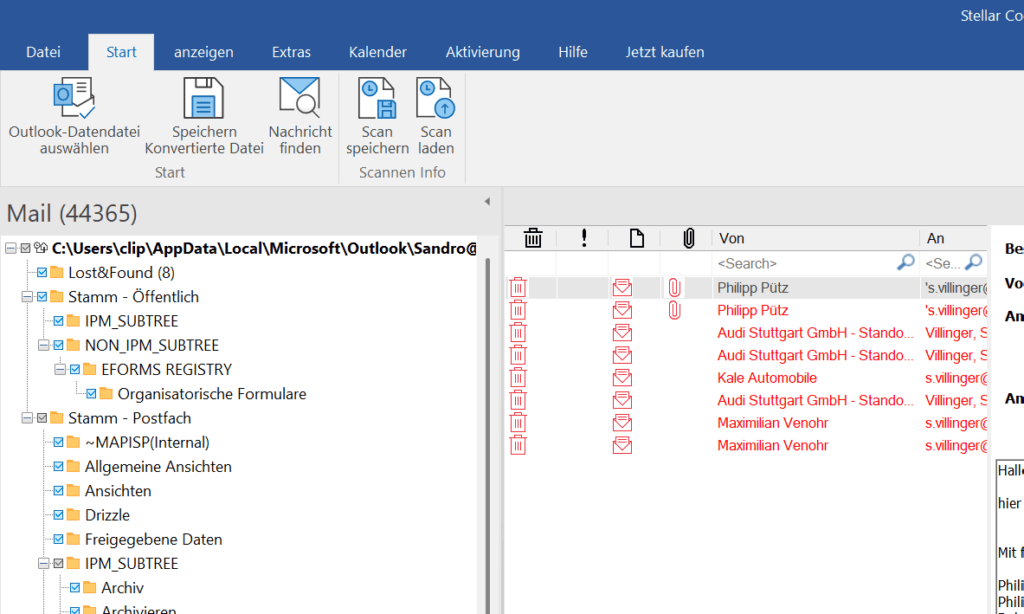
Task: Sort by the importance exclamation column header
Action: click(x=584, y=238)
